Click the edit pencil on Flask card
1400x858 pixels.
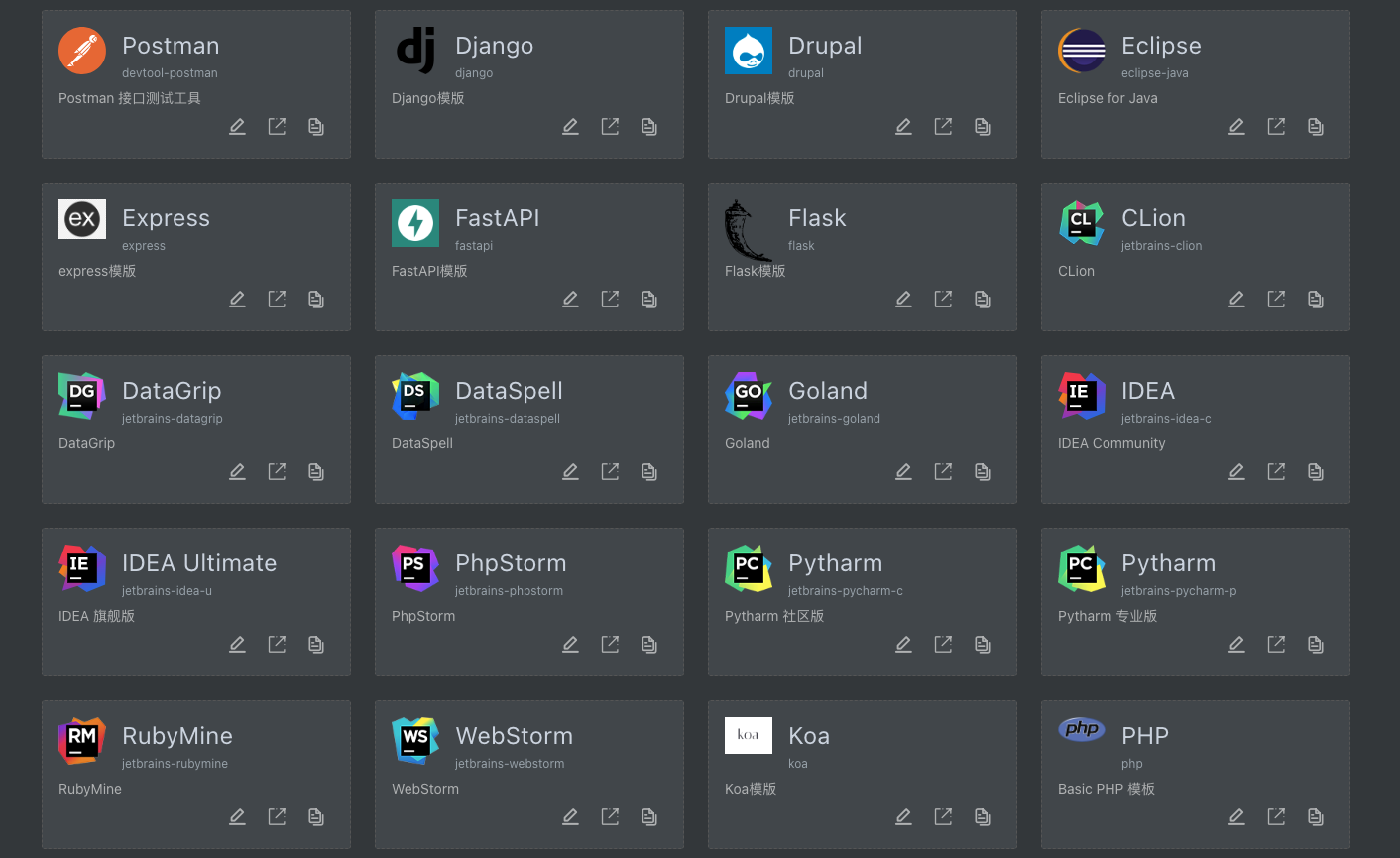pyautogui.click(x=903, y=300)
